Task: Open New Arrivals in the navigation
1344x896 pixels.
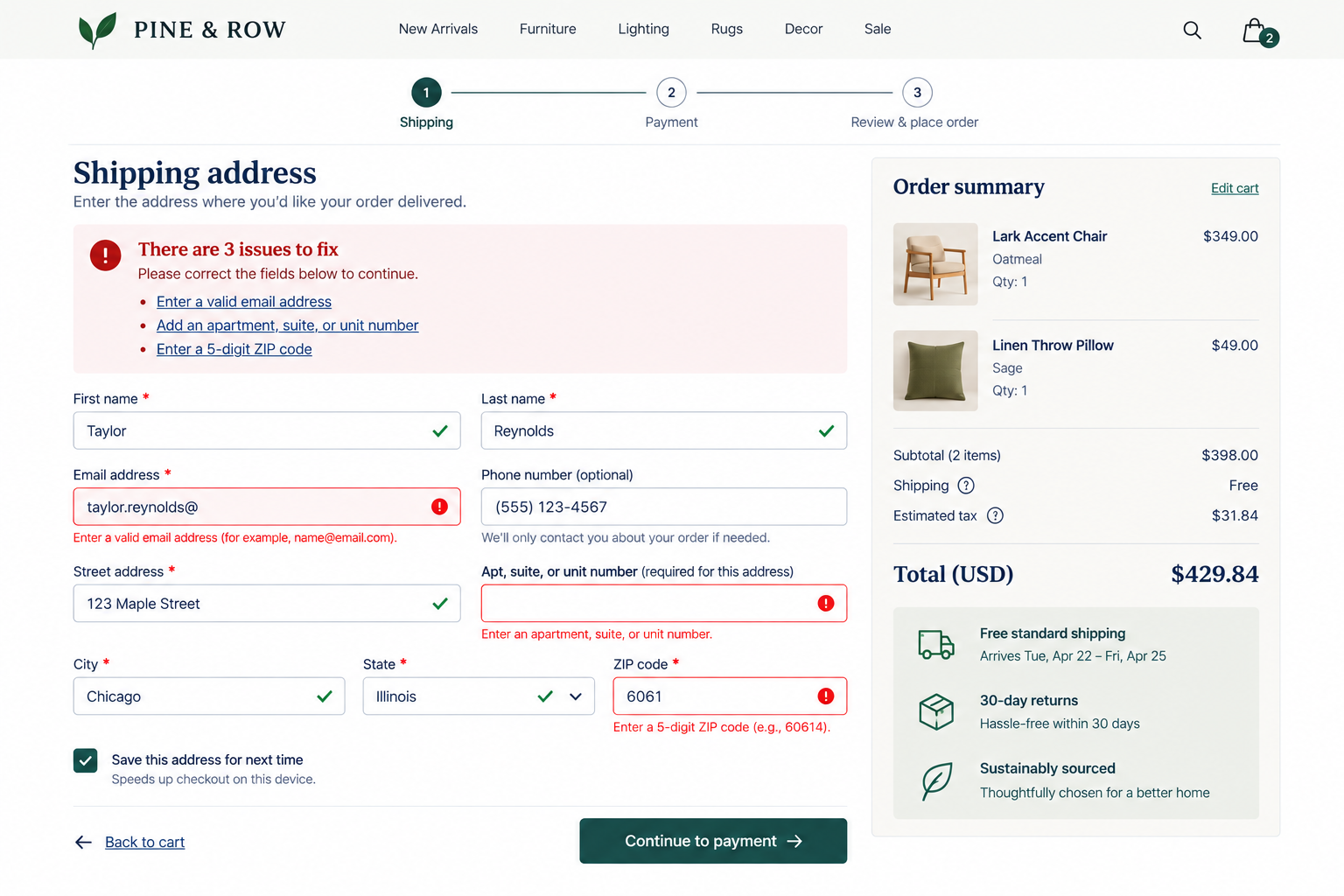Action: (x=438, y=29)
